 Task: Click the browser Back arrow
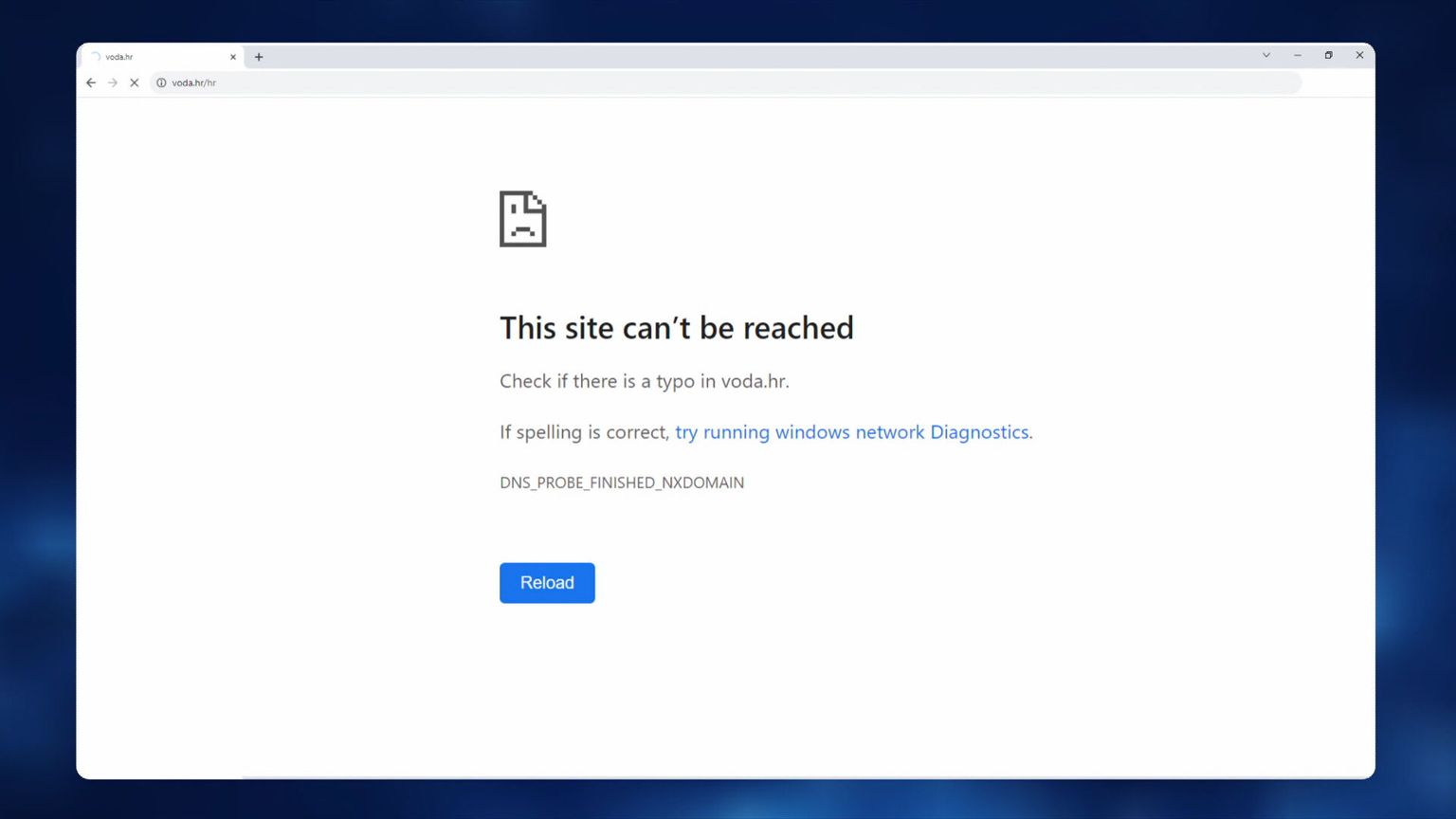tap(91, 82)
